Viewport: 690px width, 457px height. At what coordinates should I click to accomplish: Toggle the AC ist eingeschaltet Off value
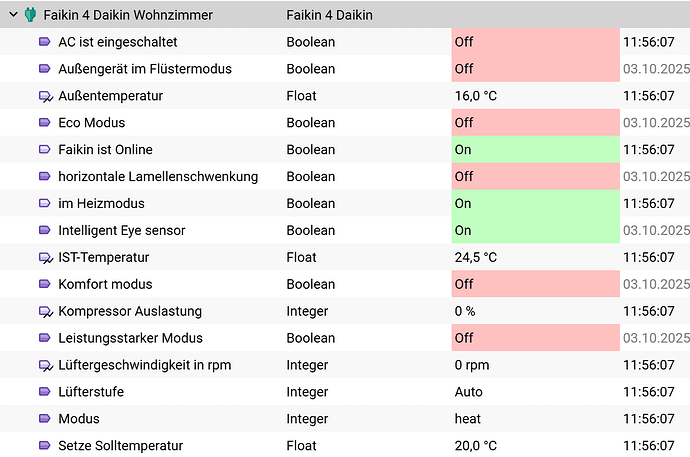[534, 42]
